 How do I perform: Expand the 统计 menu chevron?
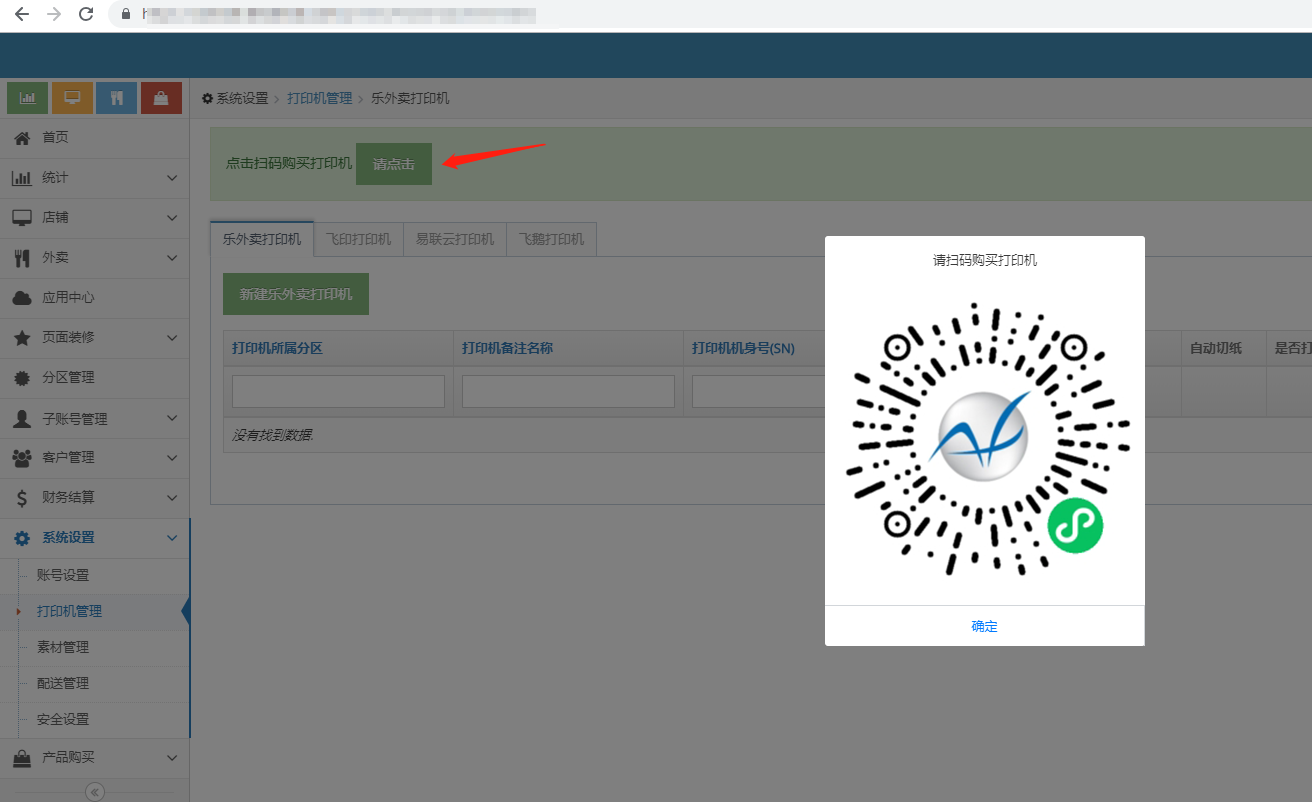coord(172,178)
